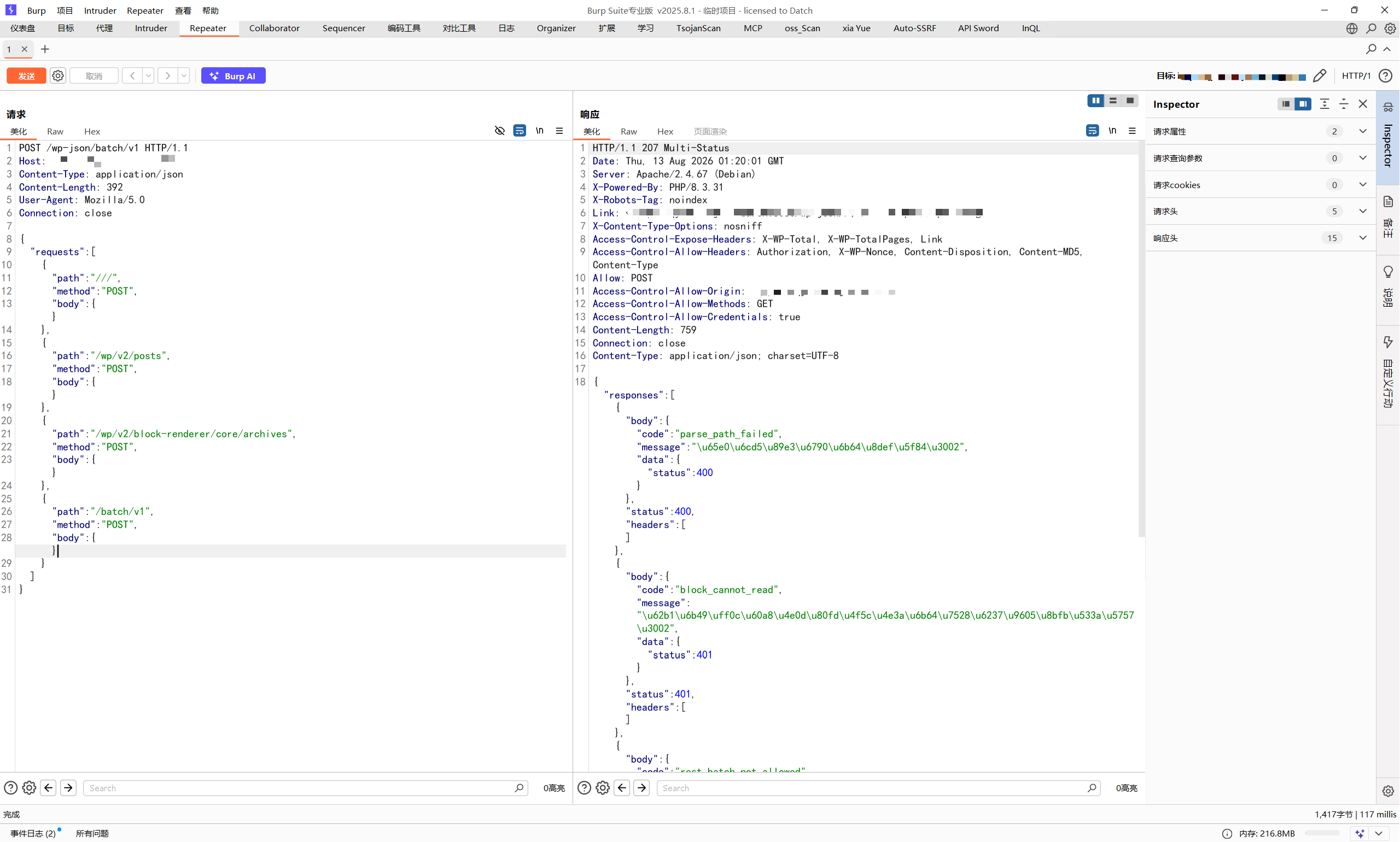Toggle hide non-printable characters eye icon in request
Screen dimensions: 1400x842
(499, 131)
